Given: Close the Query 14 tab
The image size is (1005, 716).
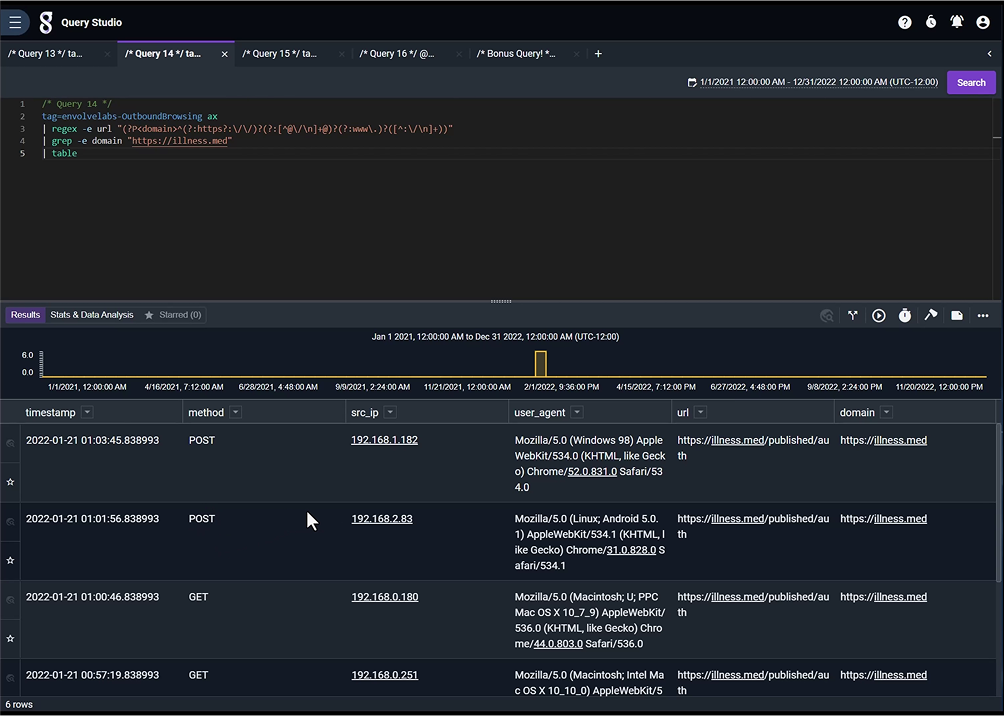Looking at the screenshot, I should 224,54.
